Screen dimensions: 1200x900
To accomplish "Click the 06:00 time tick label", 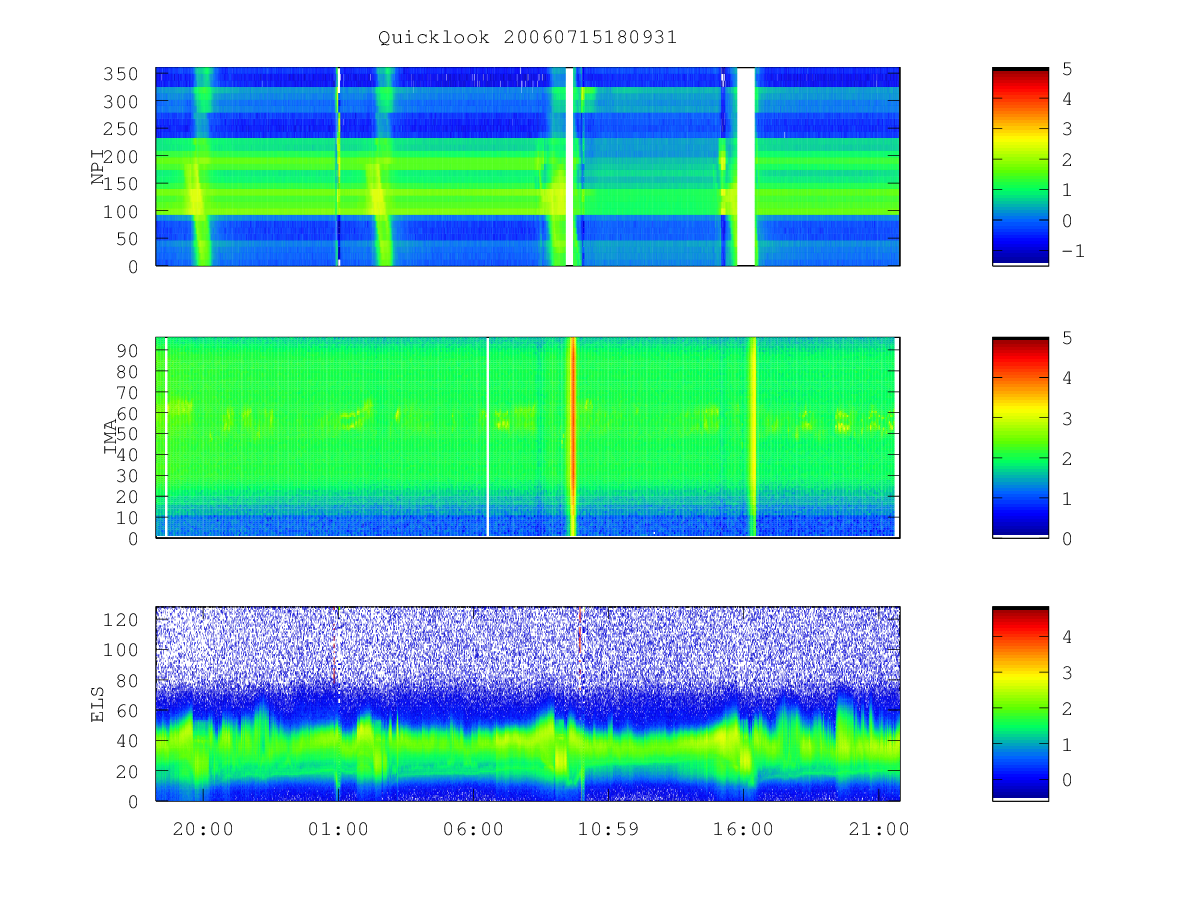I will coord(473,829).
